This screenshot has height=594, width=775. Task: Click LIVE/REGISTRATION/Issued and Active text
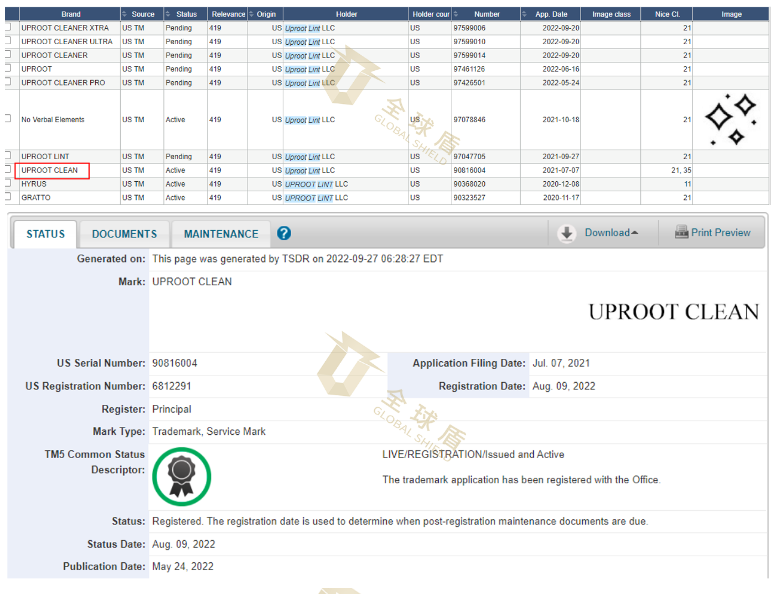point(473,454)
